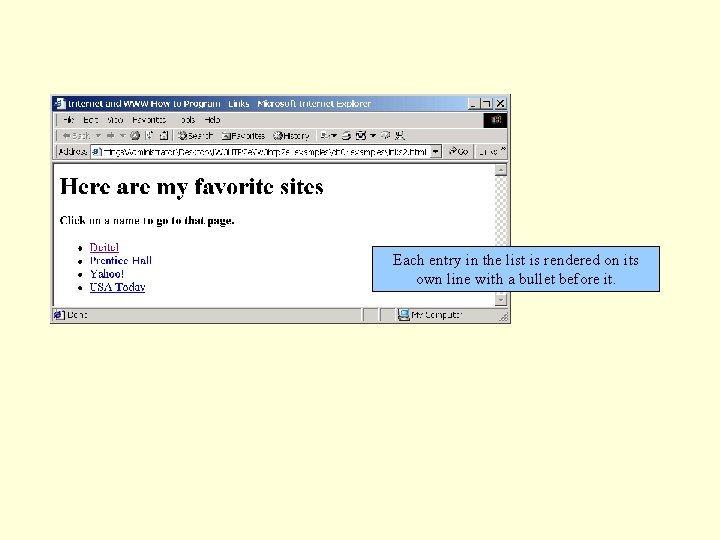Click the My Computer zone icon
The width and height of the screenshot is (720, 540).
click(x=404, y=315)
